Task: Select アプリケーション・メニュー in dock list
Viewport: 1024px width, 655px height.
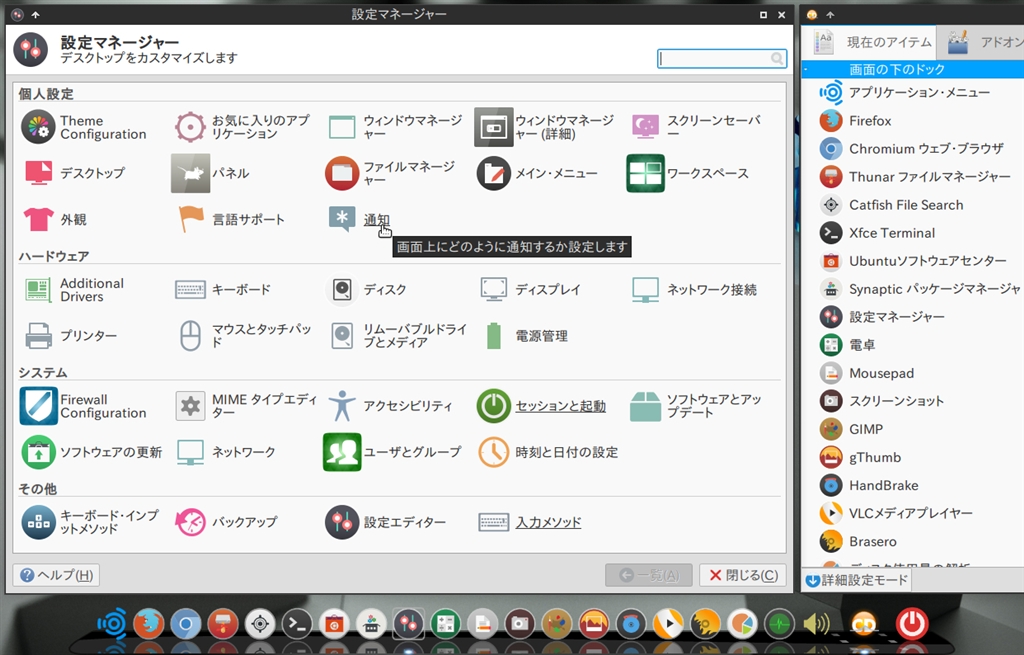Action: point(913,93)
